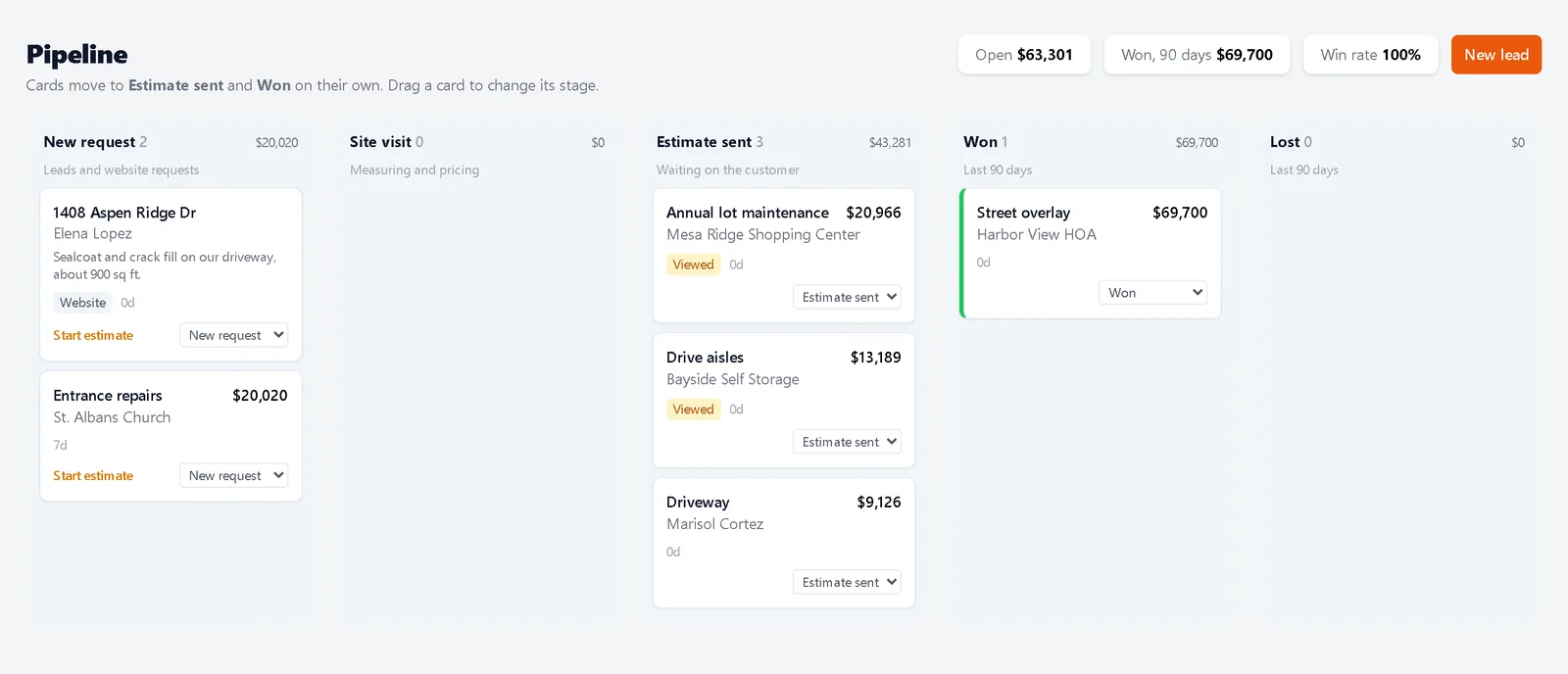The image size is (1568, 674).
Task: Open stage dropdown on Entrance repairs card
Action: click(233, 475)
